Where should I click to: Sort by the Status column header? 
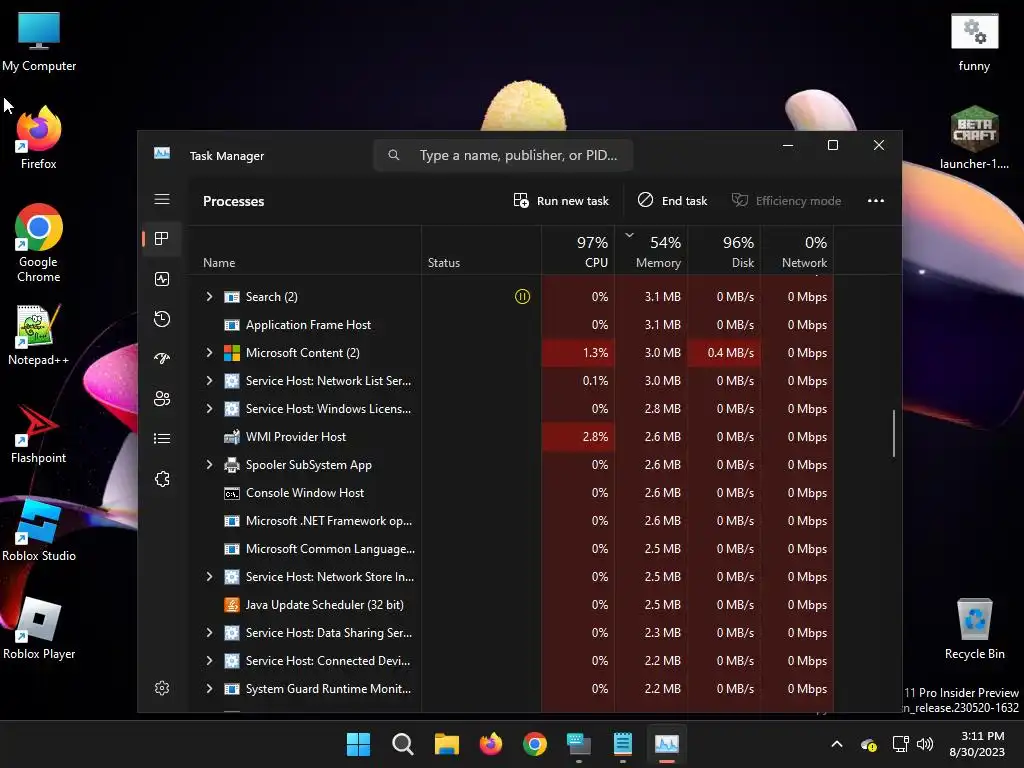pyautogui.click(x=481, y=250)
